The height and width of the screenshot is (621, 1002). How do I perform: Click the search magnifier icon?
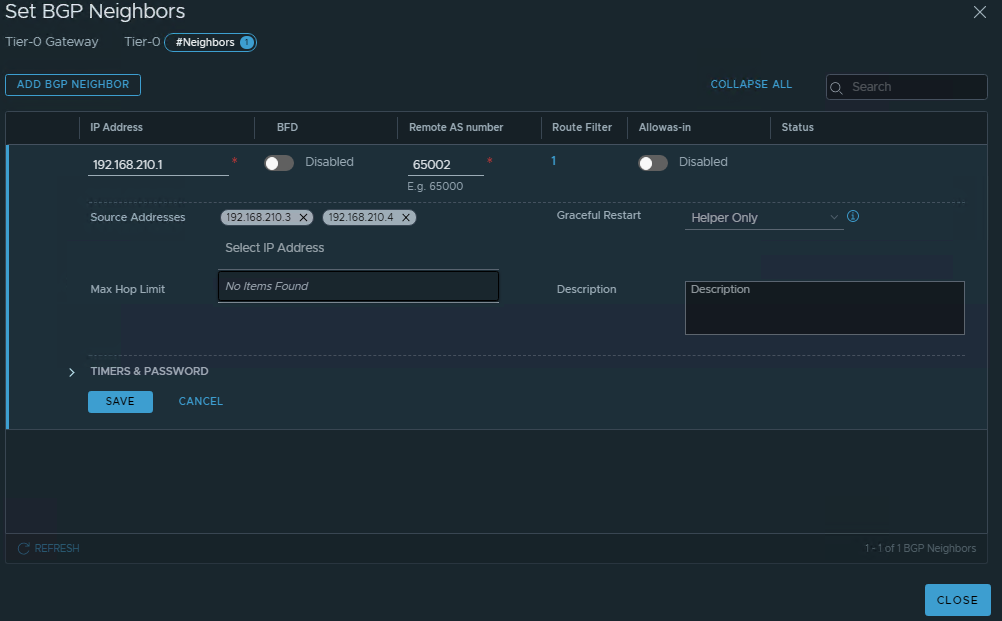tap(838, 87)
